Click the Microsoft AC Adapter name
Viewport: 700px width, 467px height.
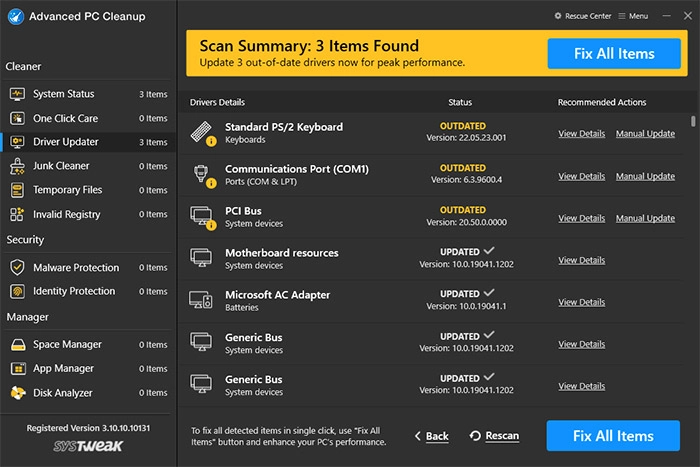pos(277,295)
